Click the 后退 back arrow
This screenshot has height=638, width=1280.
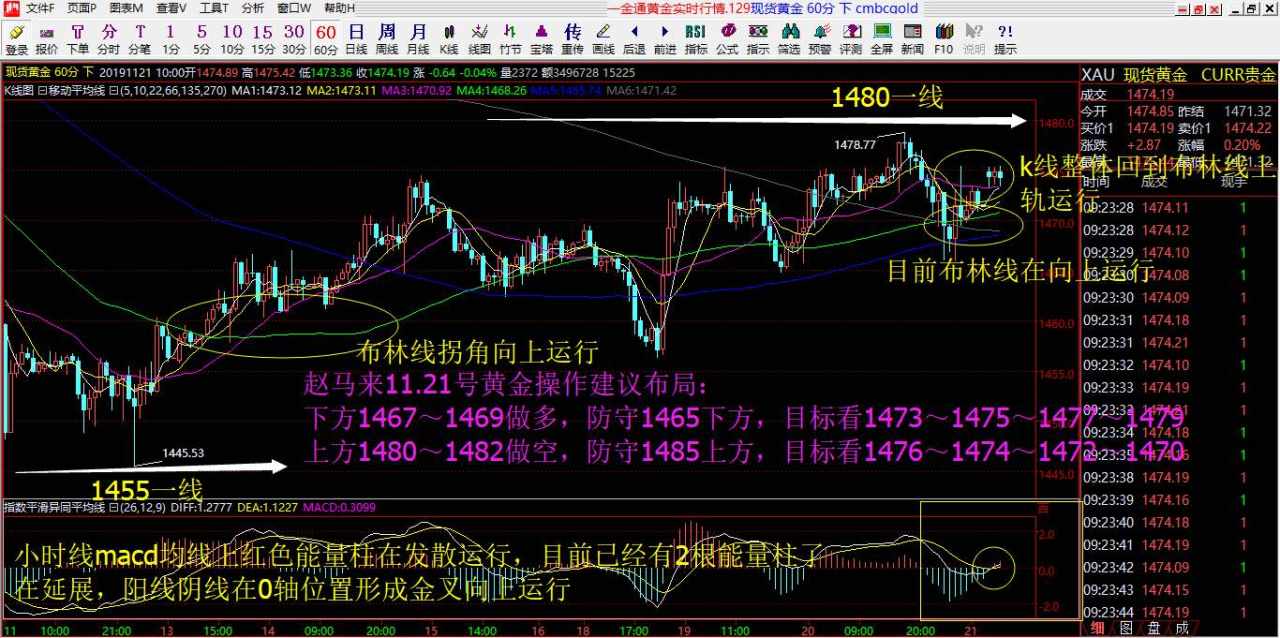pyautogui.click(x=634, y=39)
